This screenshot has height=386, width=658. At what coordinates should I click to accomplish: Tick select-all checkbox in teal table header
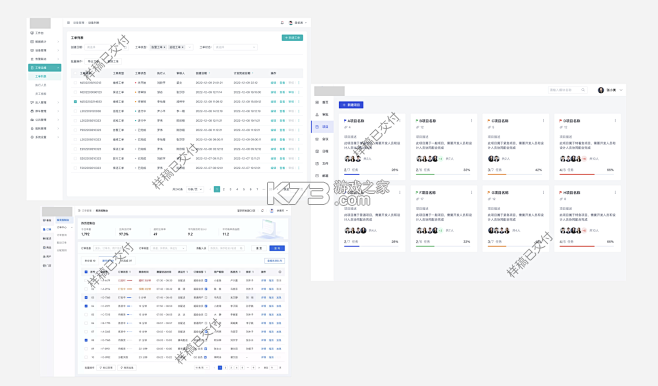(76, 73)
